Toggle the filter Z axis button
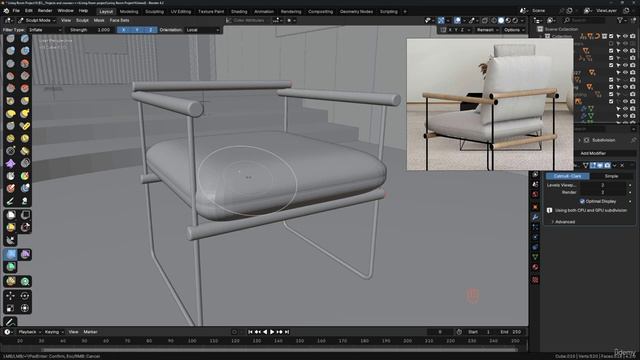 (x=151, y=30)
